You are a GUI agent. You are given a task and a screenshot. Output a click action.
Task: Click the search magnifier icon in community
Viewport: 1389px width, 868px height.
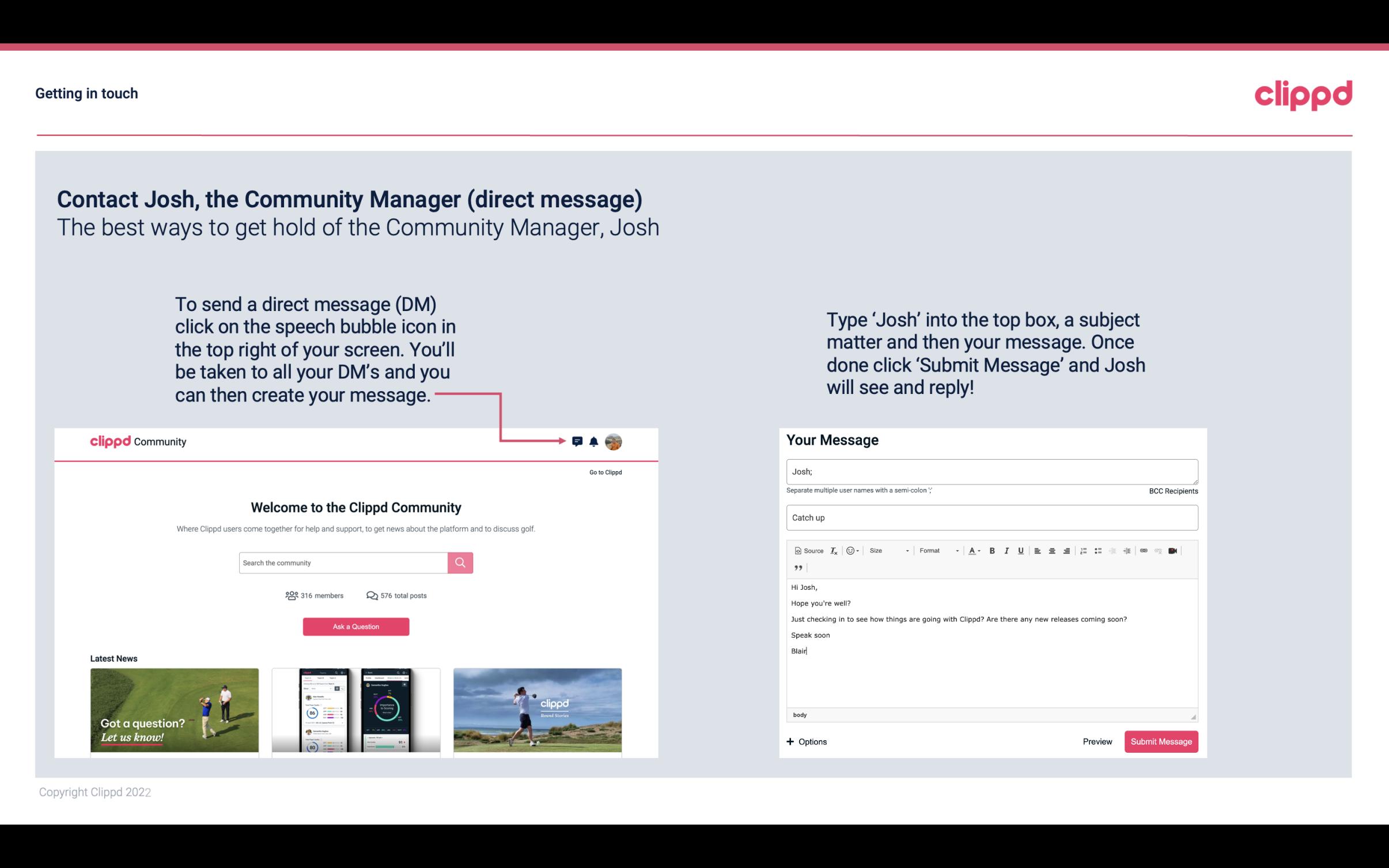459,562
